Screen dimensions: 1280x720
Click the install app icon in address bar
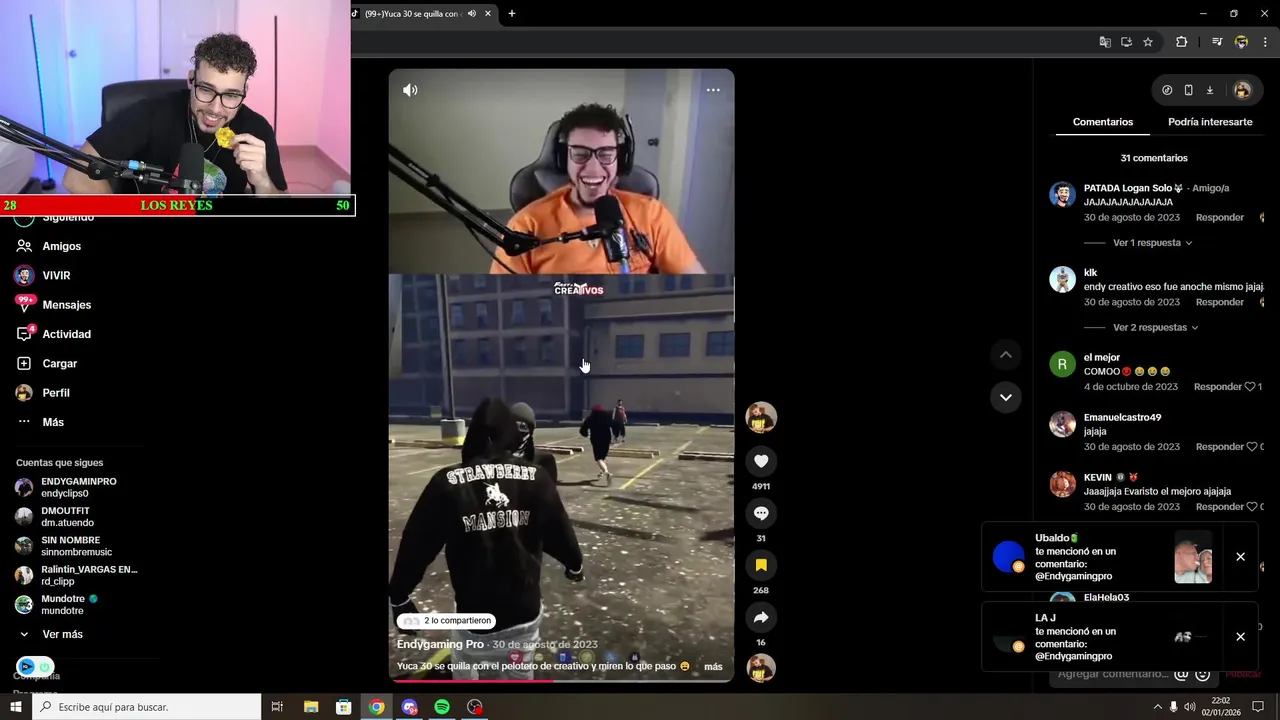pos(1126,42)
